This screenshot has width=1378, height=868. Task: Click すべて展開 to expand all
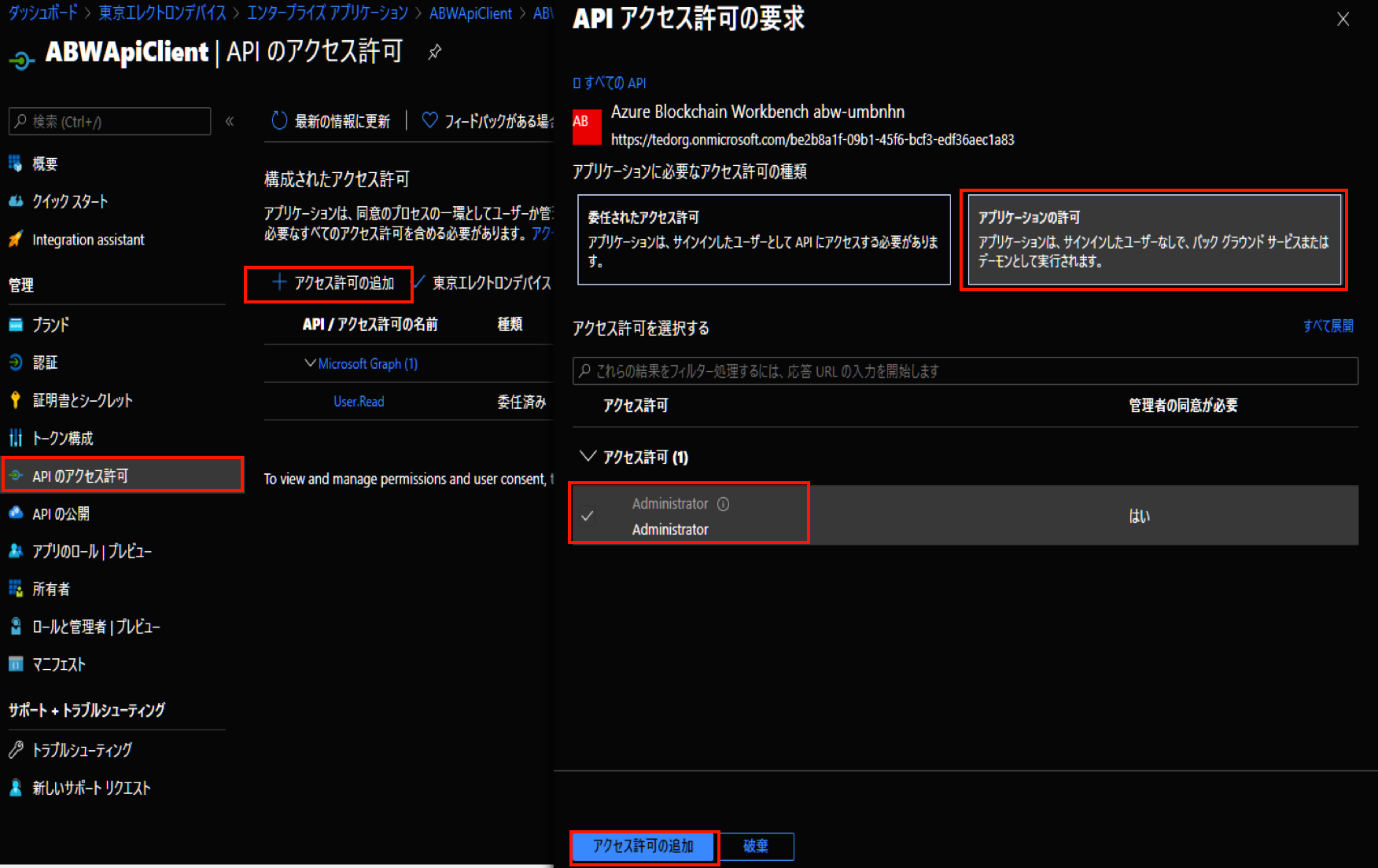(1328, 325)
